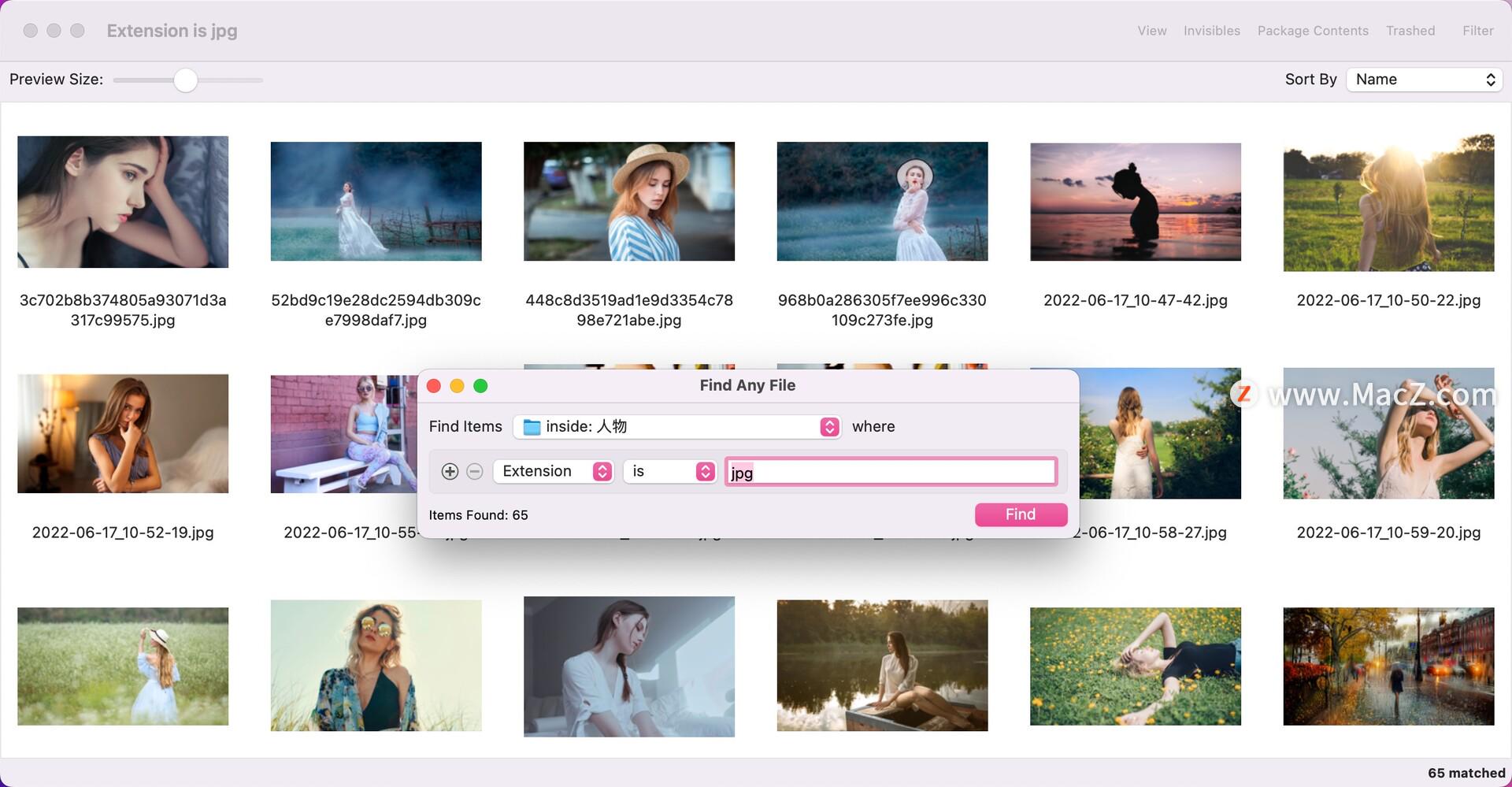Select the woman in white flower field thumbnail
The width and height of the screenshot is (1512, 787).
(x=123, y=666)
